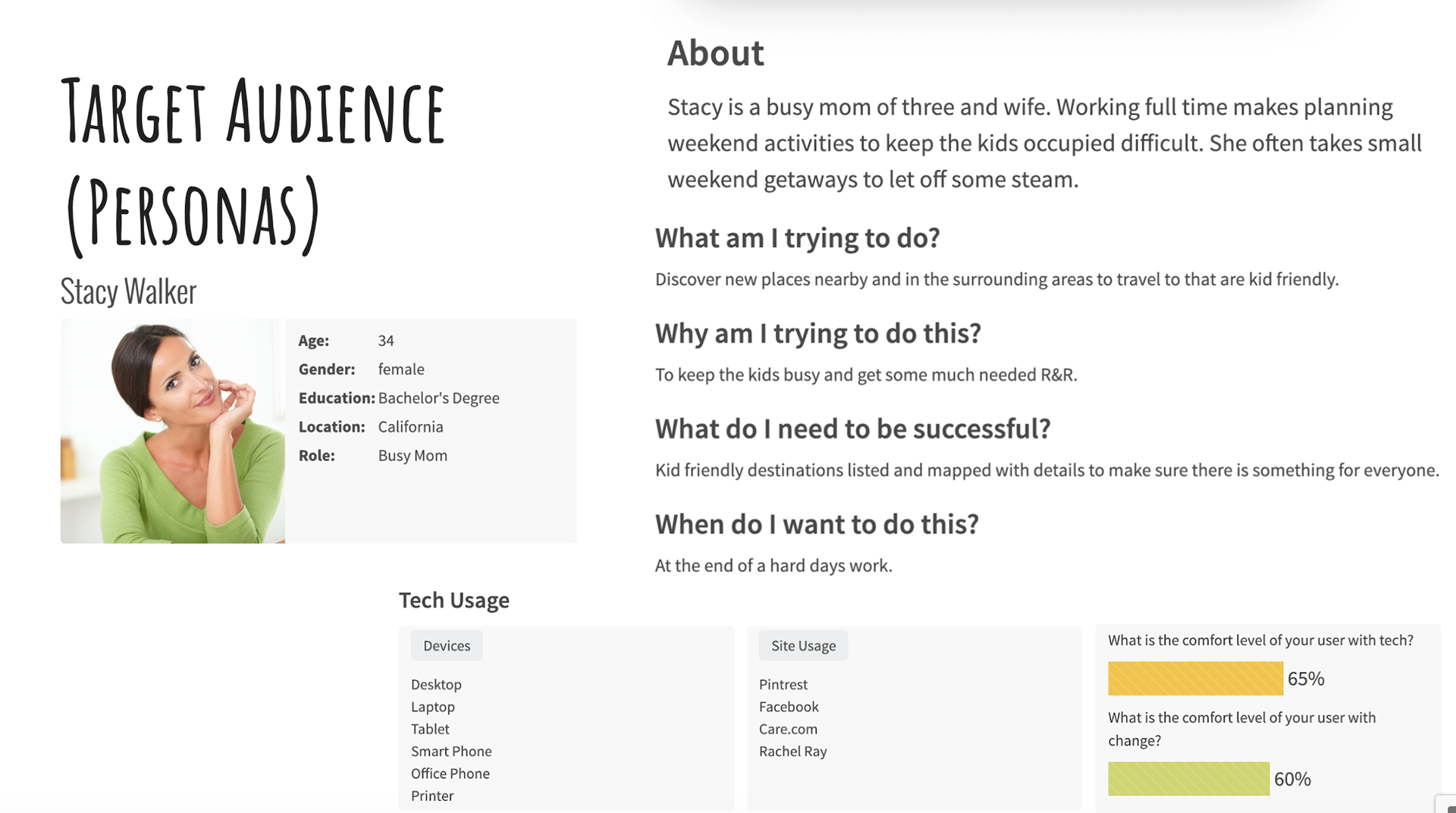Click the Facebook list item
The height and width of the screenshot is (813, 1456).
[x=789, y=707]
